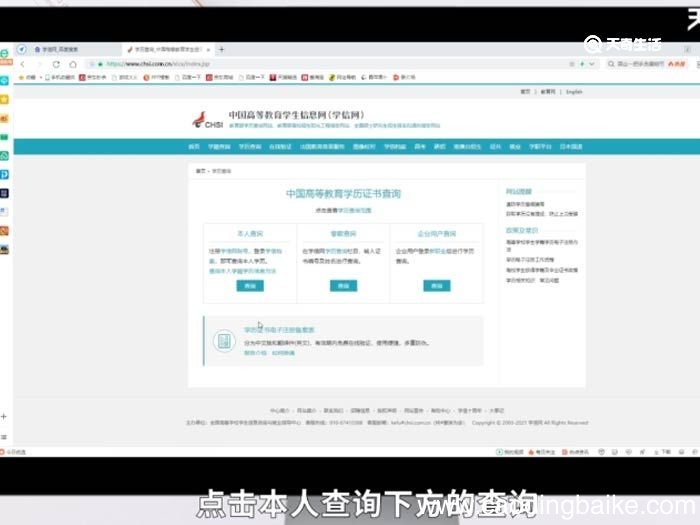700x525 pixels.
Task: Open 图像校对 in the navigation bar
Action: pos(364,147)
